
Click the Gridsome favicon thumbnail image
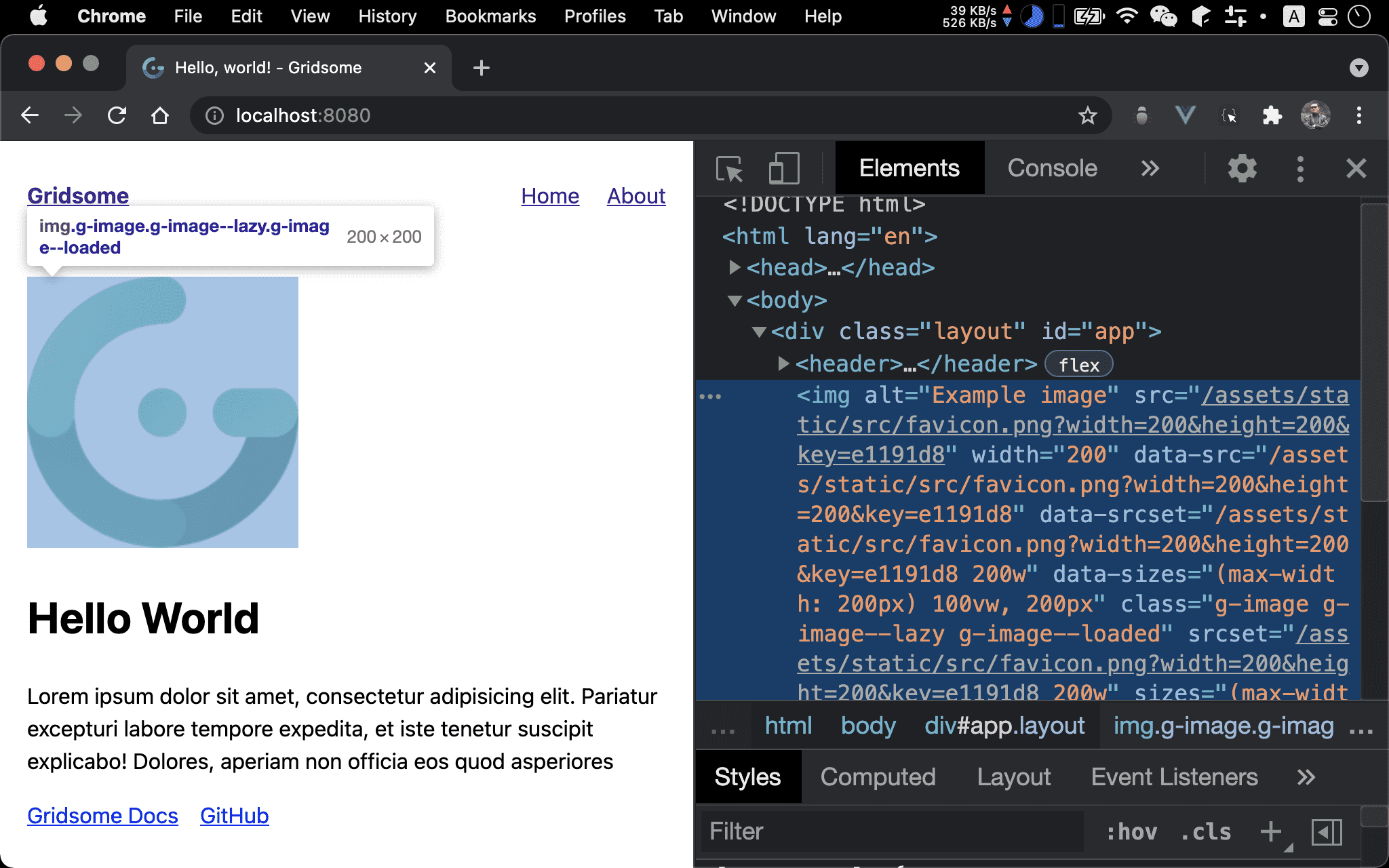click(162, 412)
